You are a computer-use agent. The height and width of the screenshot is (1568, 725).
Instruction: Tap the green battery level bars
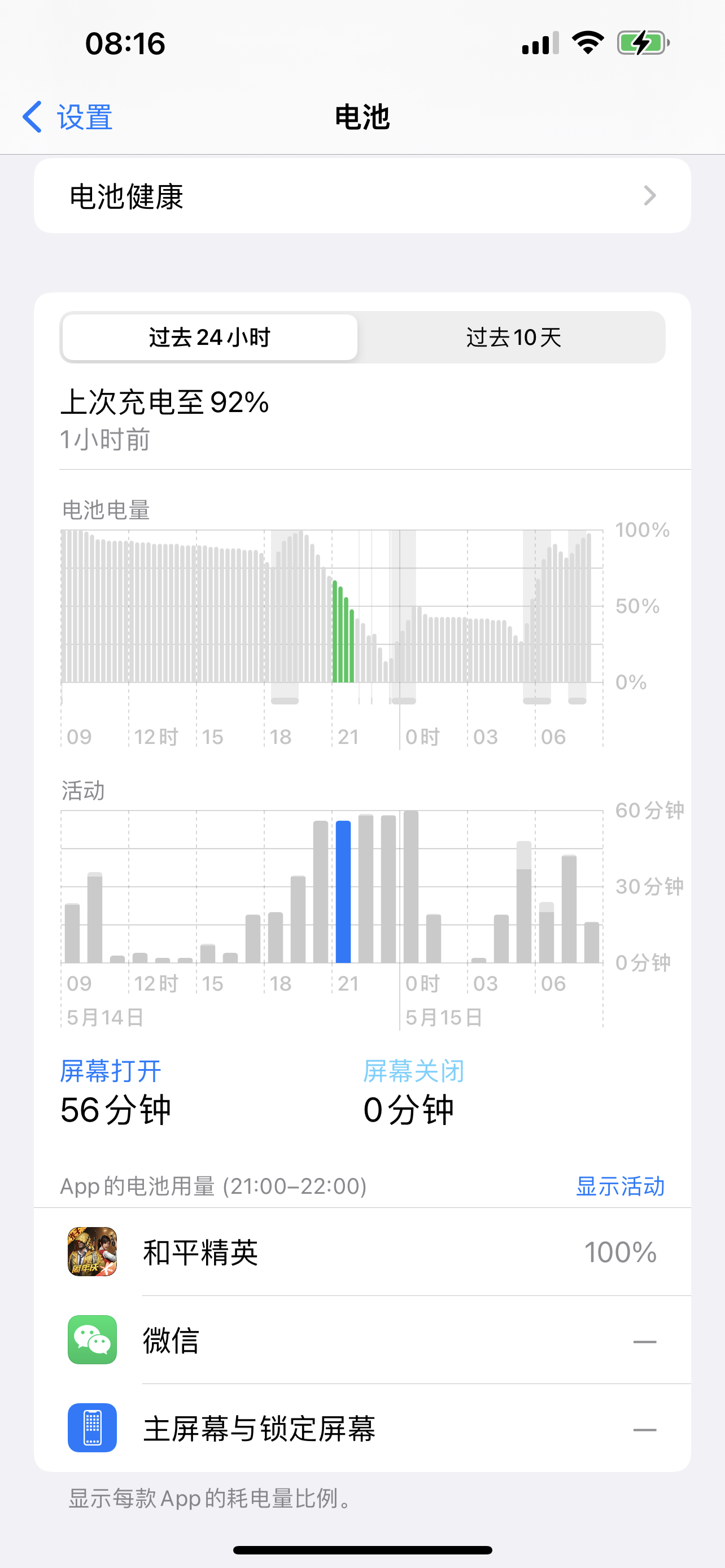pyautogui.click(x=343, y=633)
